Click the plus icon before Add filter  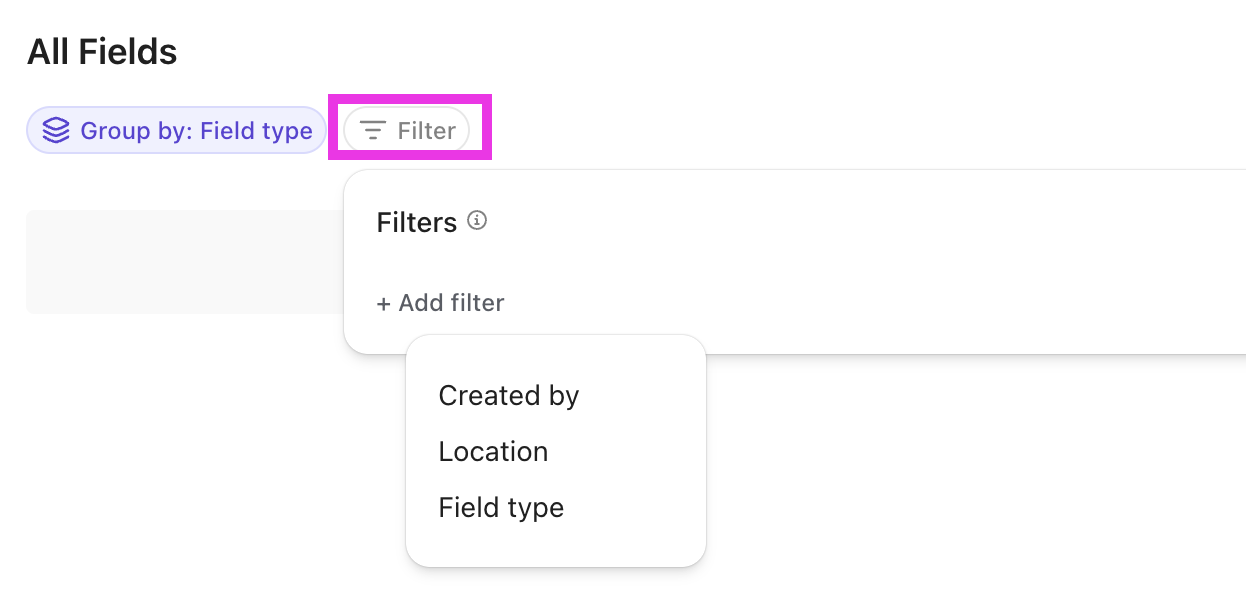pyautogui.click(x=384, y=303)
